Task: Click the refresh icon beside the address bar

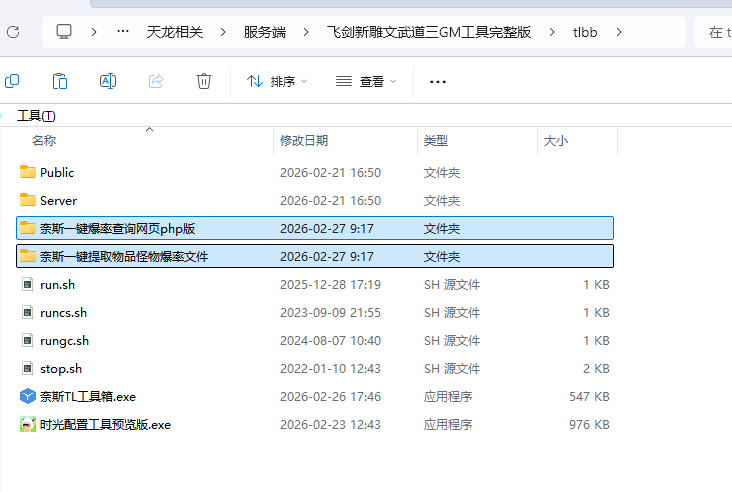Action: (13, 32)
